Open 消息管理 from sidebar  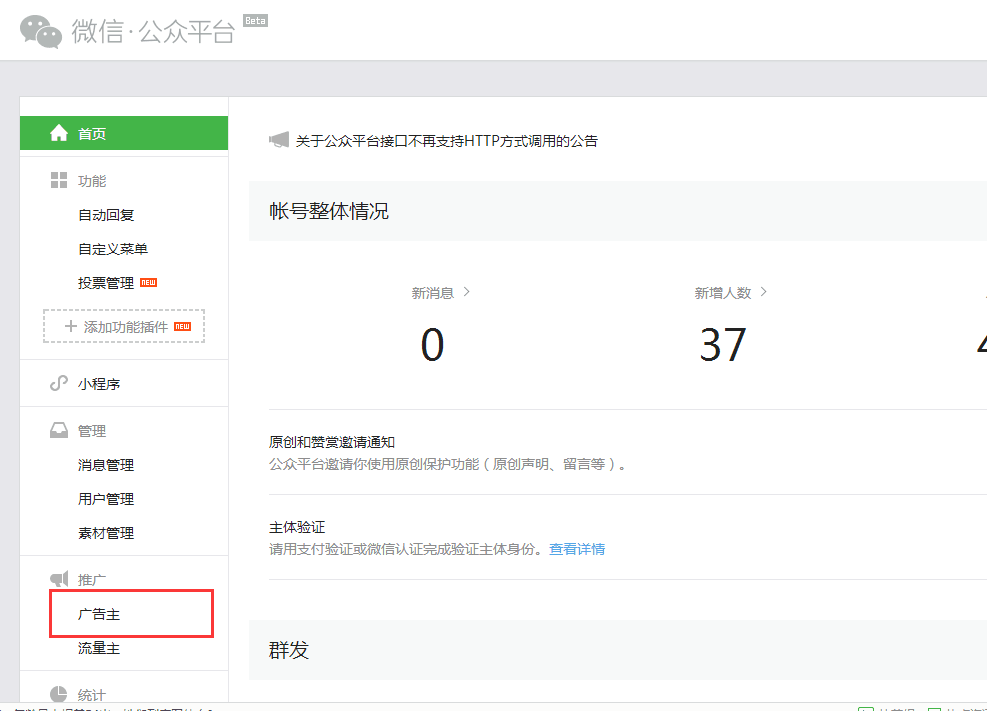click(x=106, y=465)
